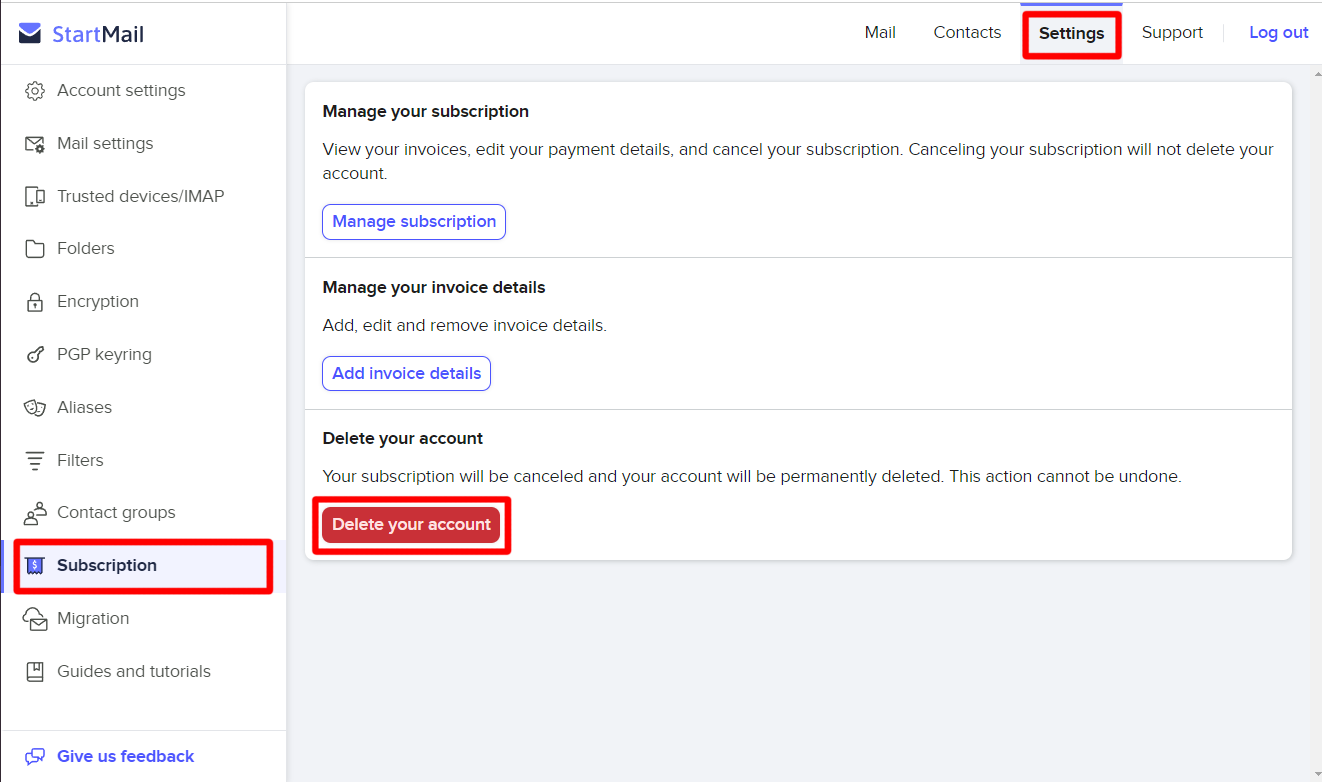Delete your account permanently

[x=411, y=524]
